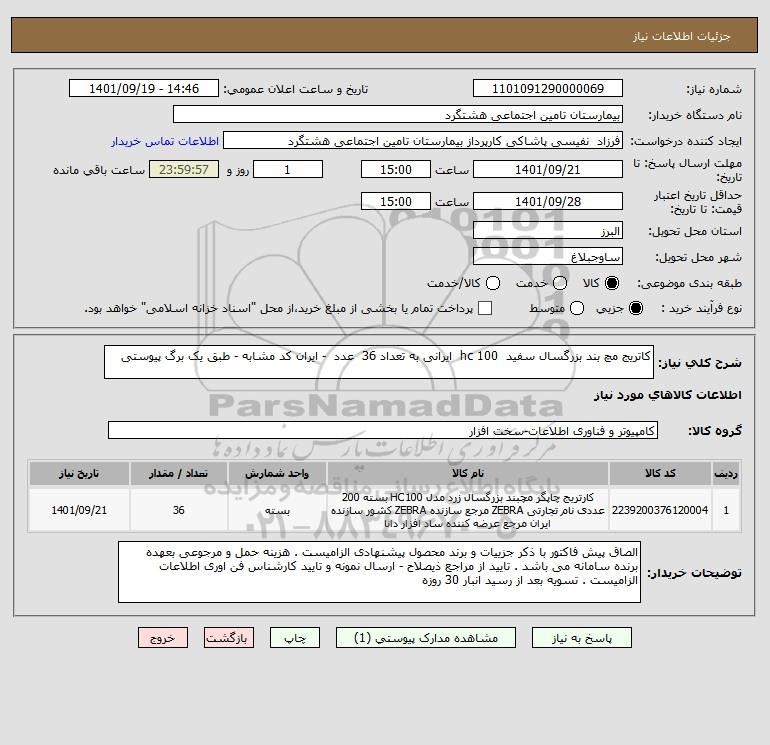Image resolution: width=770 pixels, height=745 pixels.
Task: Click the توضیحات خریدار label
Action: click(694, 573)
